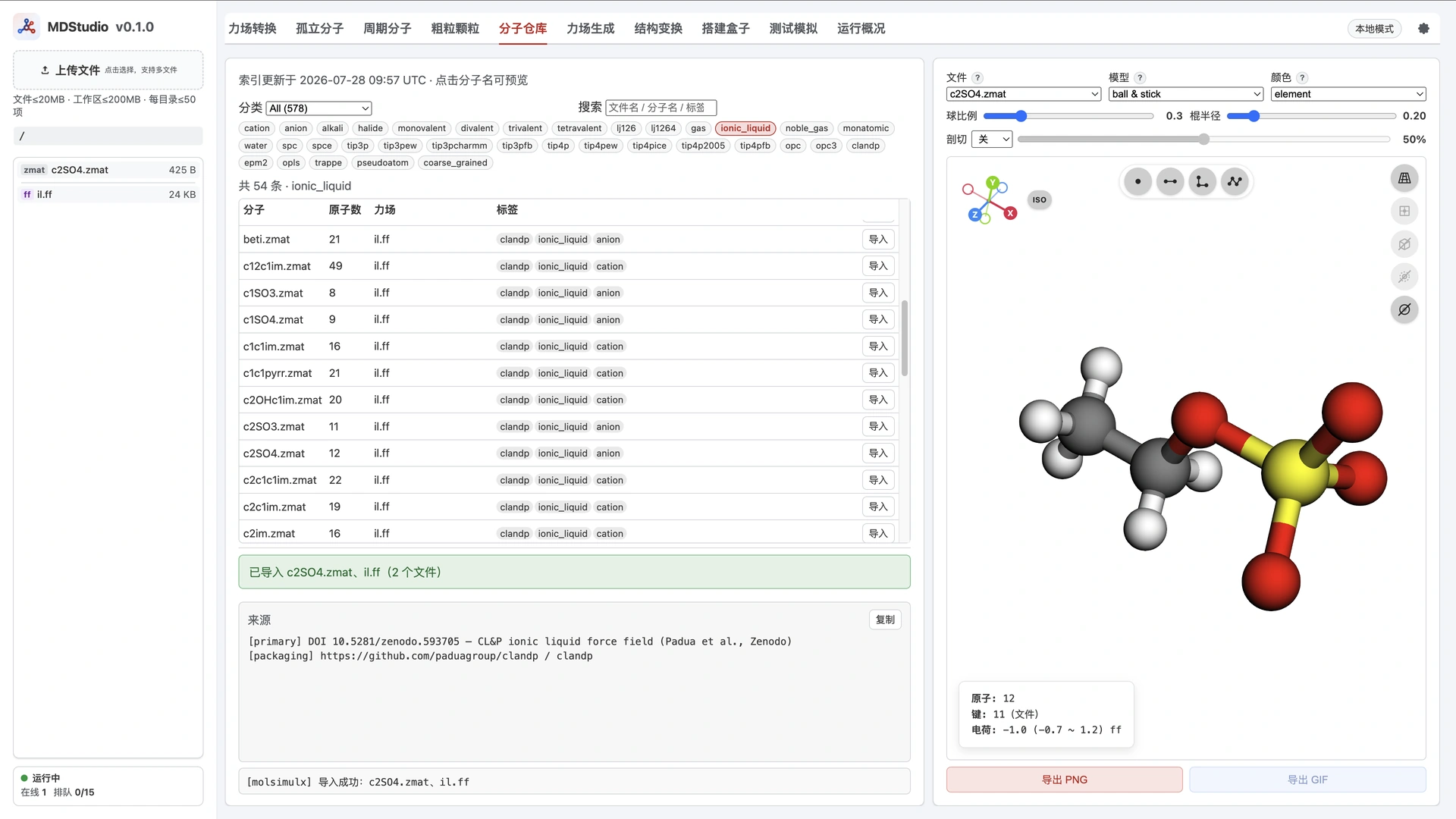Toggle the coarse_grained filter tag
The width and height of the screenshot is (1456, 819).
pos(455,163)
